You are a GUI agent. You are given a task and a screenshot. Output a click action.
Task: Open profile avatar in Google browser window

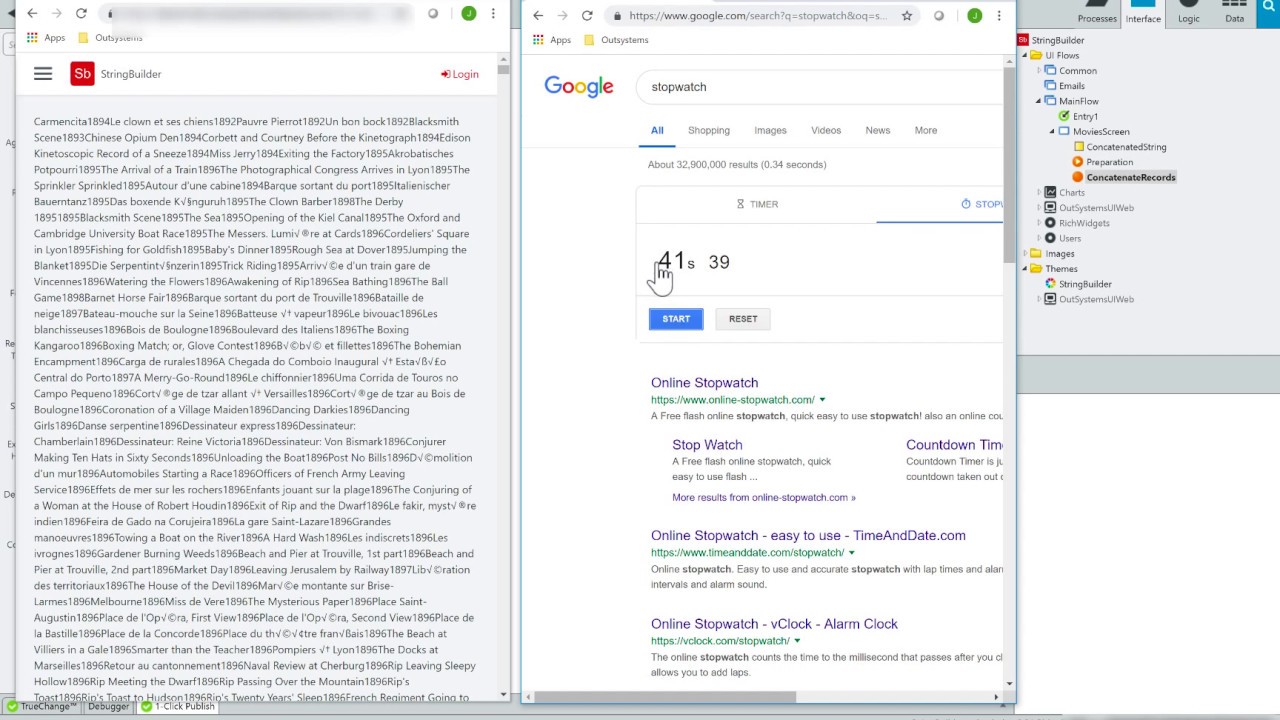coord(974,16)
